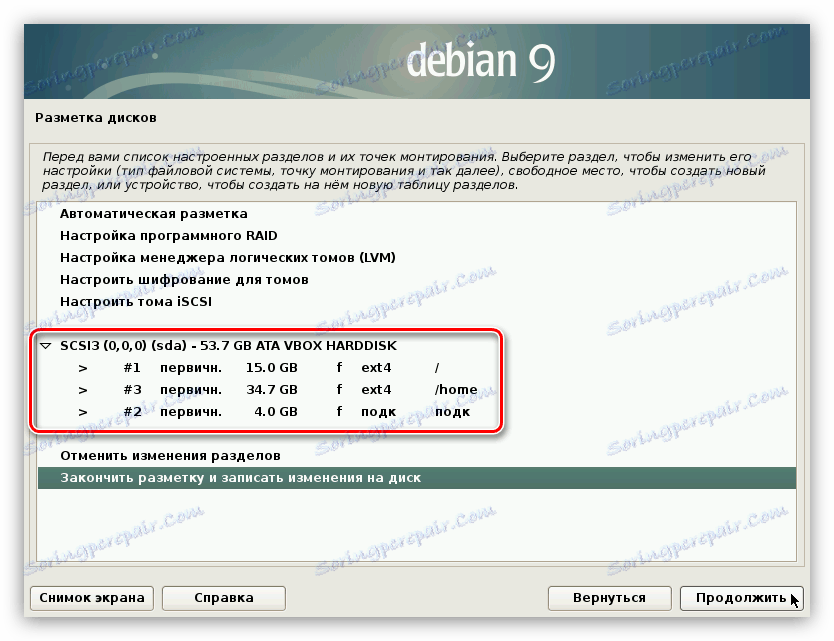Viewport: 834px width, 641px height.
Task: Click the f flag in the 34.7 GB row
Action: coord(339,389)
